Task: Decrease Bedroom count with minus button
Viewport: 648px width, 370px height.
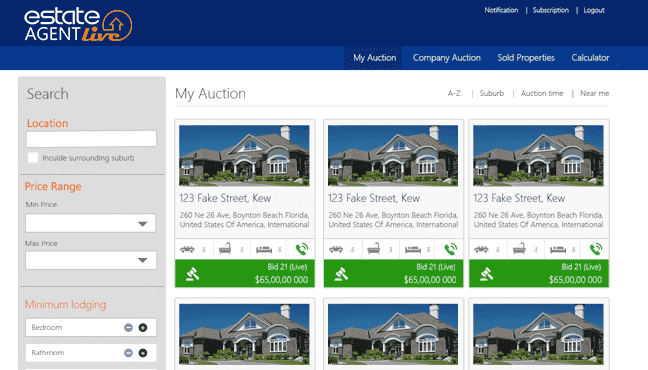Action: [129, 327]
